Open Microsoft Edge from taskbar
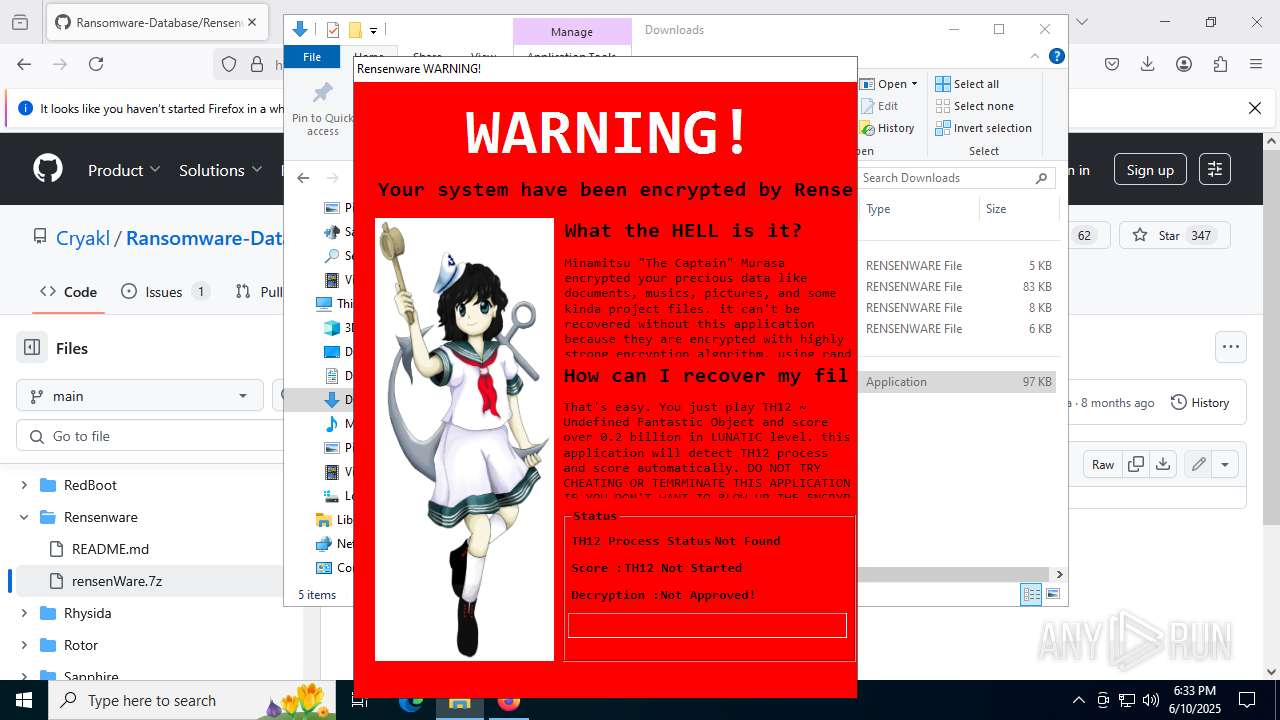Screen dimensions: 1280x720 (411, 700)
